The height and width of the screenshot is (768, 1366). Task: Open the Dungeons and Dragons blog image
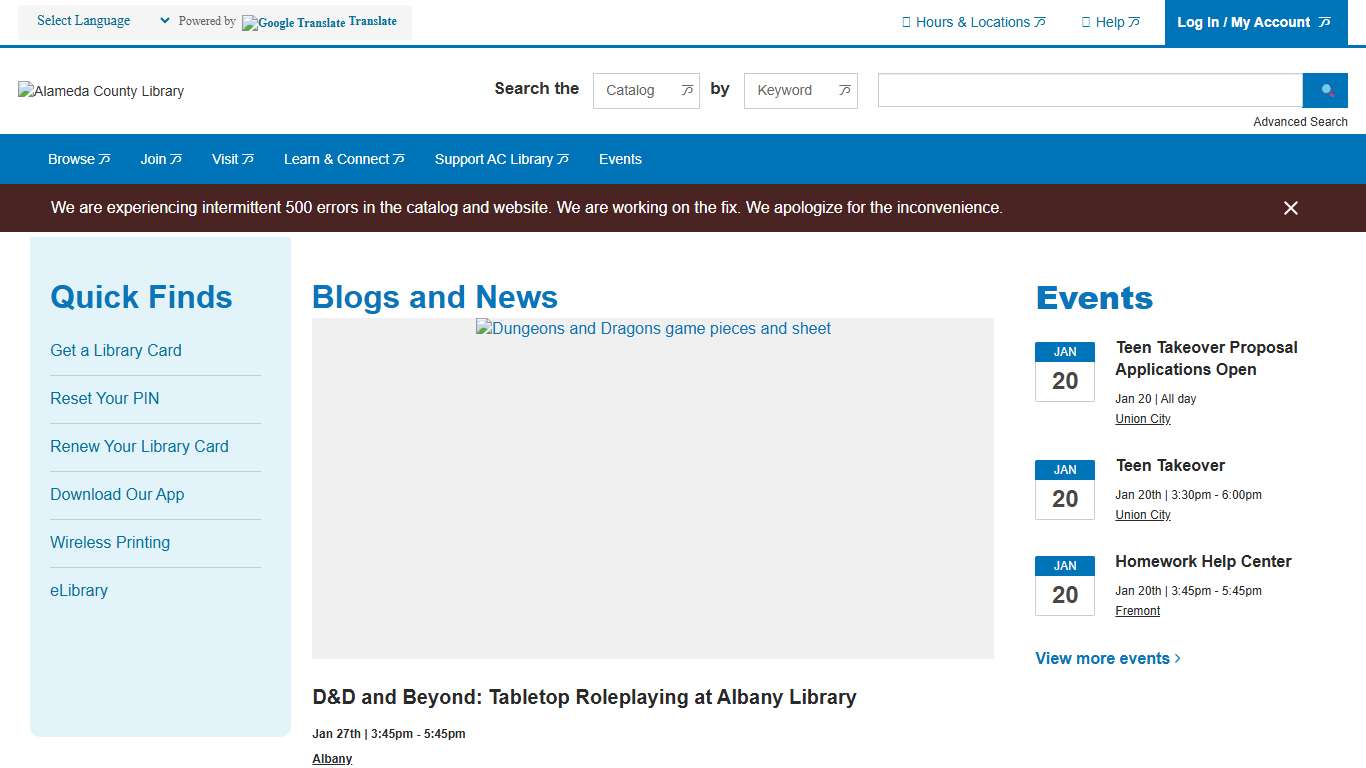[x=653, y=488]
